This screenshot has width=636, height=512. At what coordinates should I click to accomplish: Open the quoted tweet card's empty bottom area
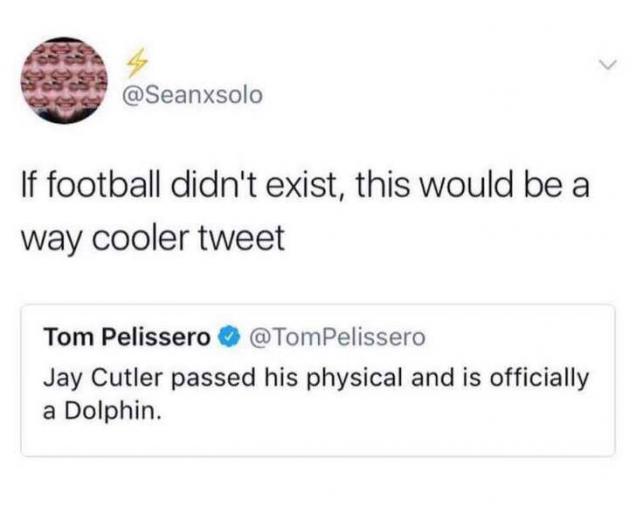318,440
